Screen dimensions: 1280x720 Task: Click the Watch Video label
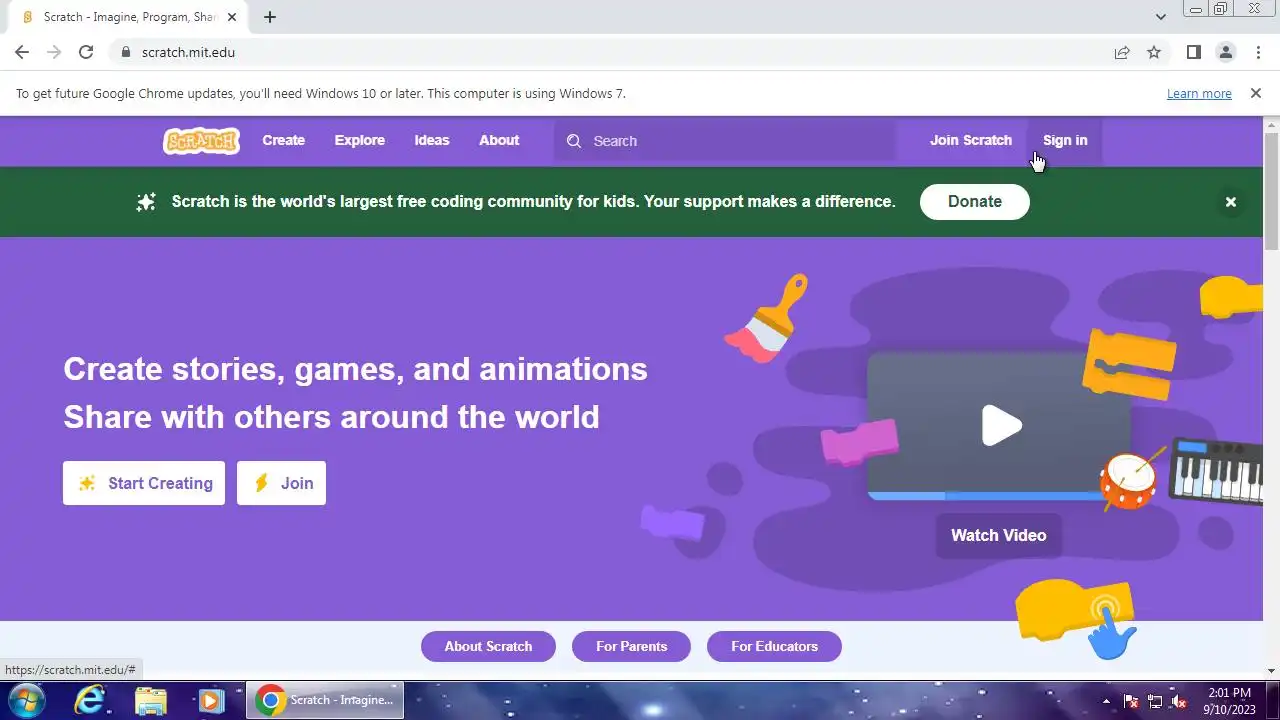pyautogui.click(x=998, y=535)
